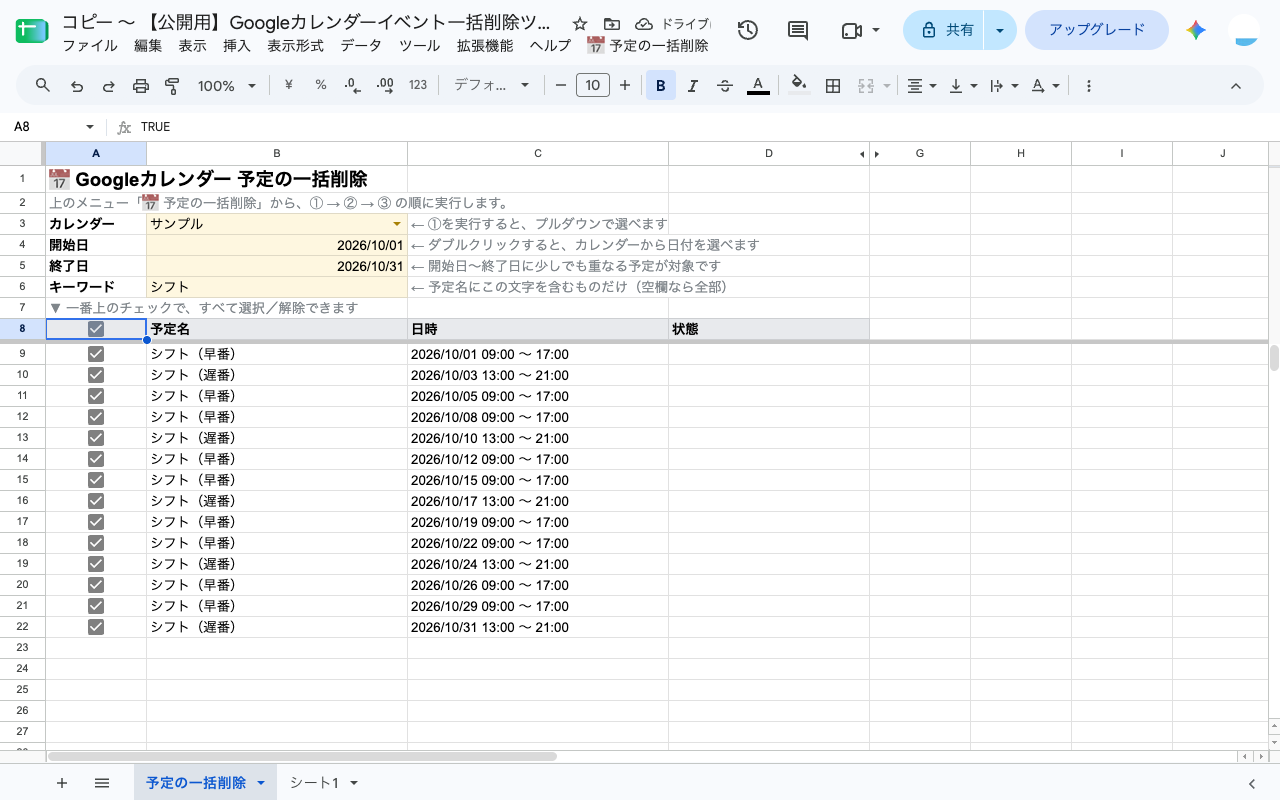Expand hidden columns arrow after D
1280x800 pixels.
click(x=877, y=154)
